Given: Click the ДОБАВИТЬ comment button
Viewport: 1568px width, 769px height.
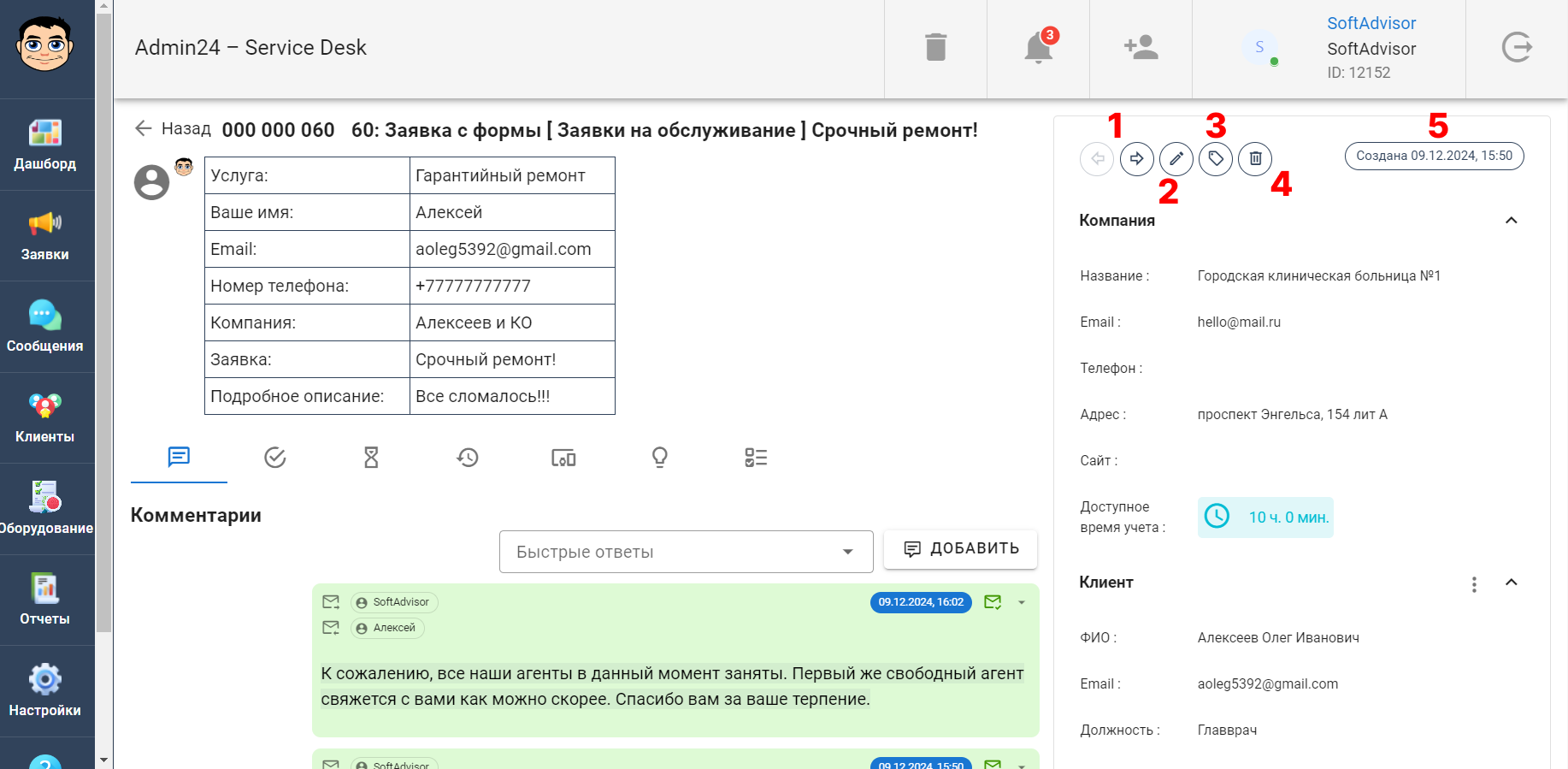Looking at the screenshot, I should click(x=960, y=549).
